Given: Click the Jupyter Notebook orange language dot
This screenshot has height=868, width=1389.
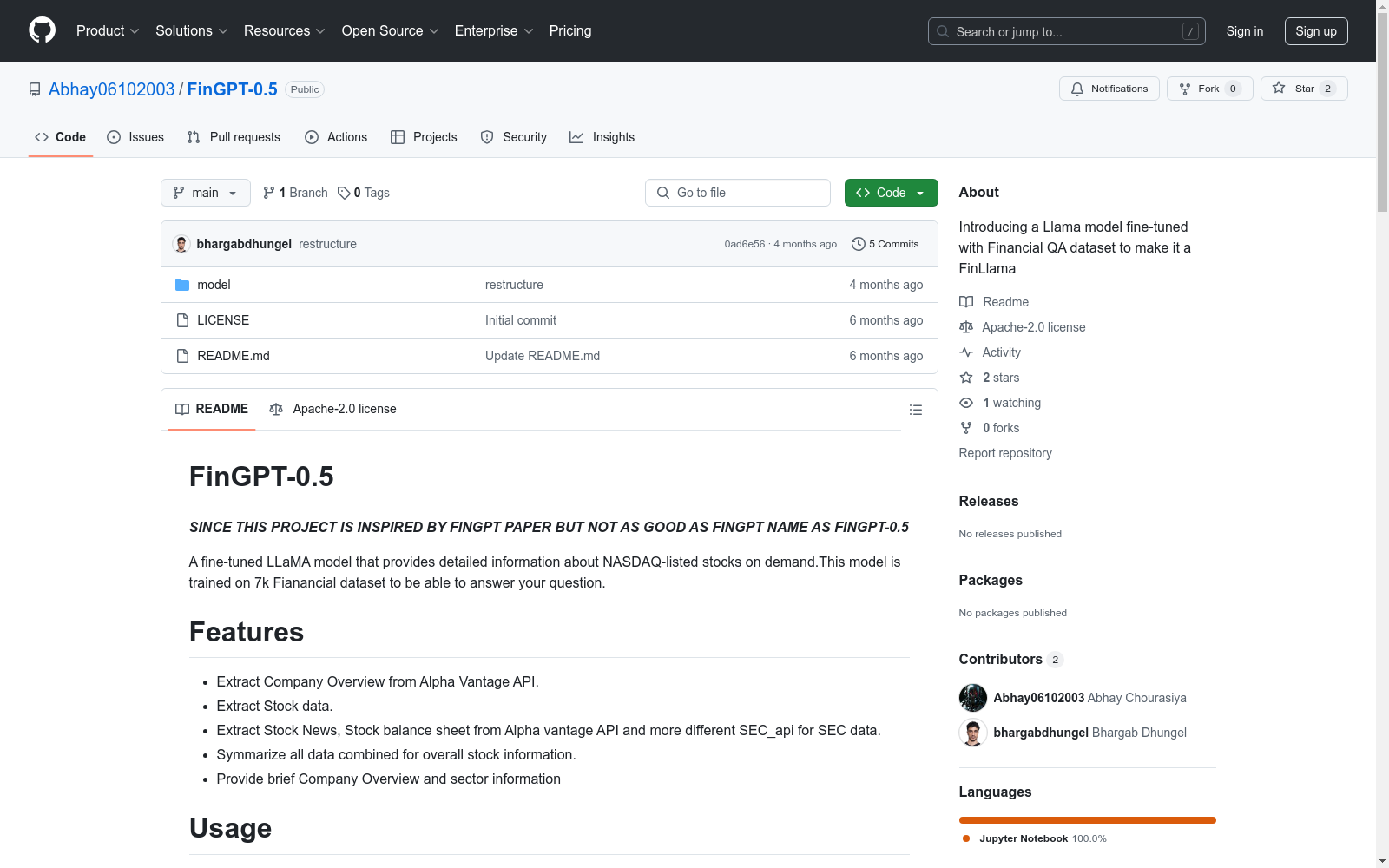Looking at the screenshot, I should (x=966, y=838).
